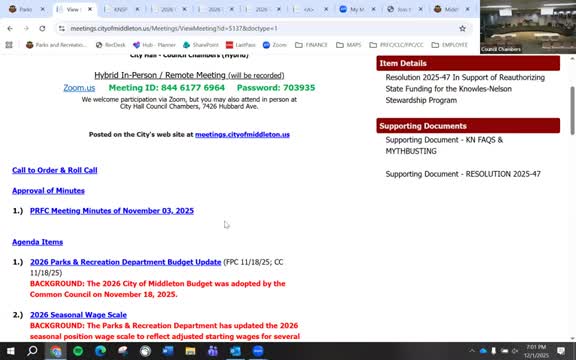Open the Hub - Planner bookmark

[154, 45]
